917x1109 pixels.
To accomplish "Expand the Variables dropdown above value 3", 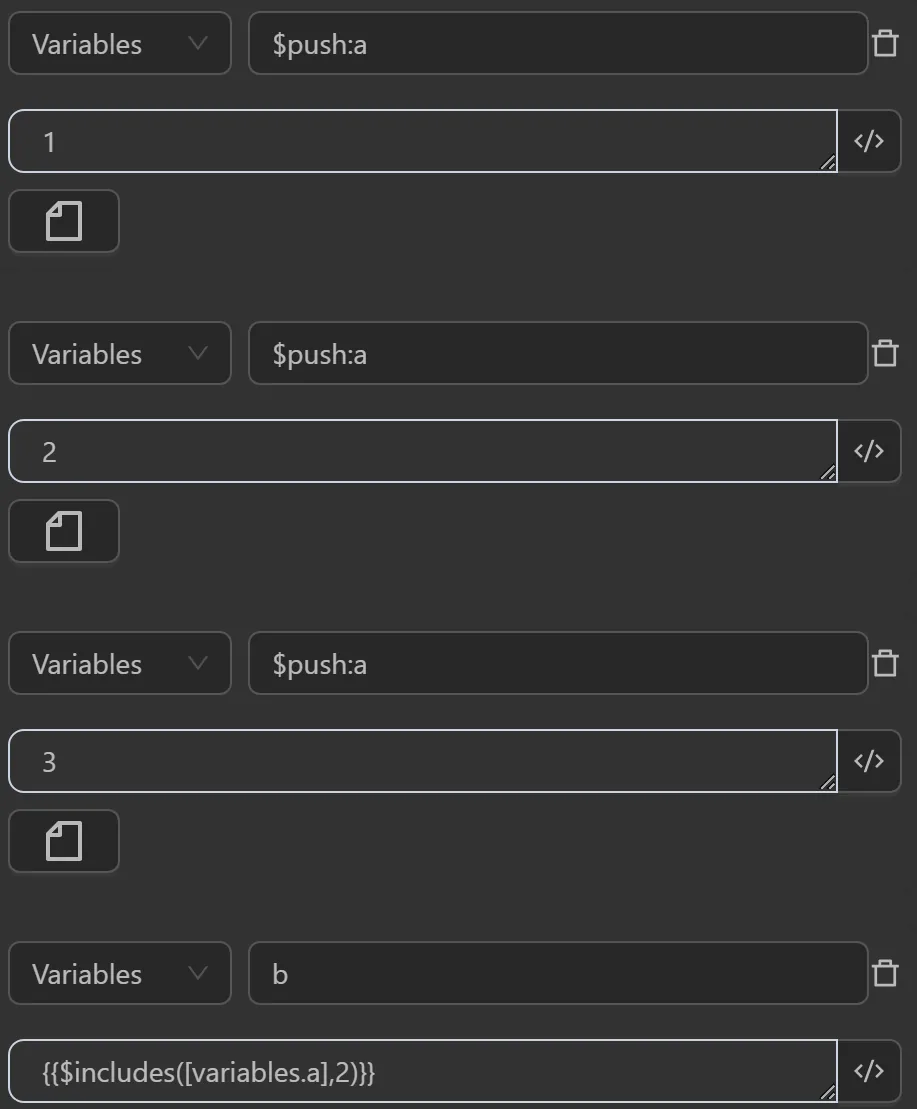I will [x=120, y=663].
